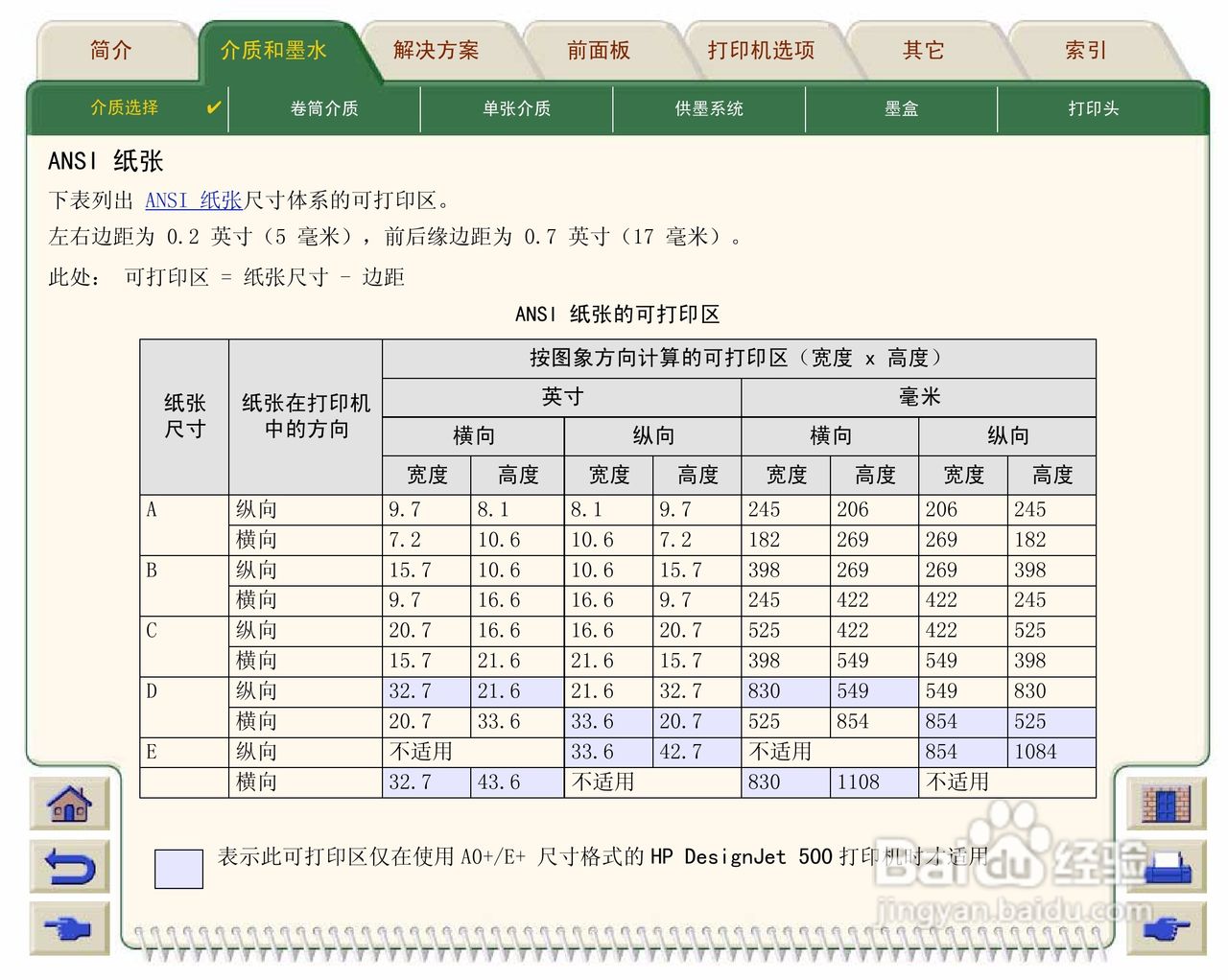Viewport: 1228px width, 980px height.
Task: Click the 1084 cell in row E
Action: point(1051,752)
